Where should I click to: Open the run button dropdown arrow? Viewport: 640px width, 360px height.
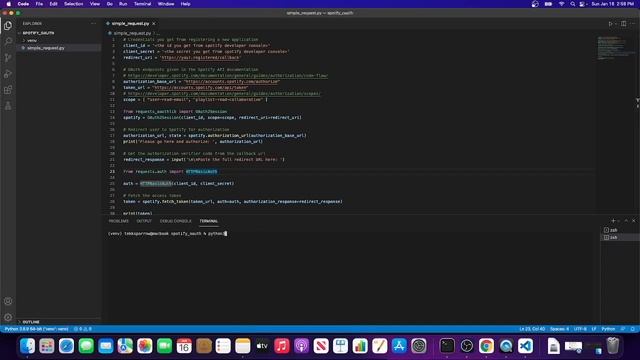point(616,24)
